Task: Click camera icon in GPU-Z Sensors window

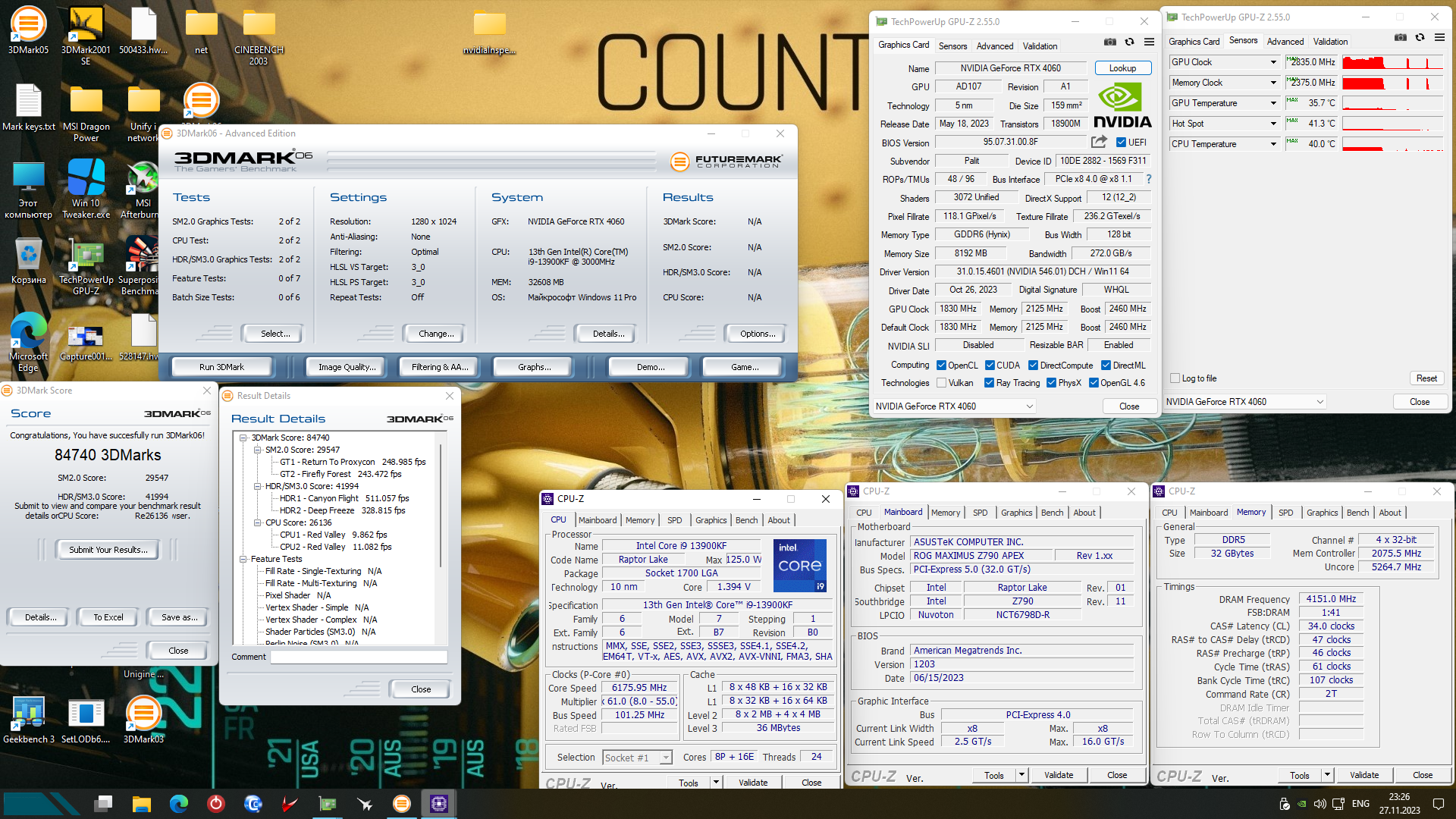Action: (x=1401, y=38)
